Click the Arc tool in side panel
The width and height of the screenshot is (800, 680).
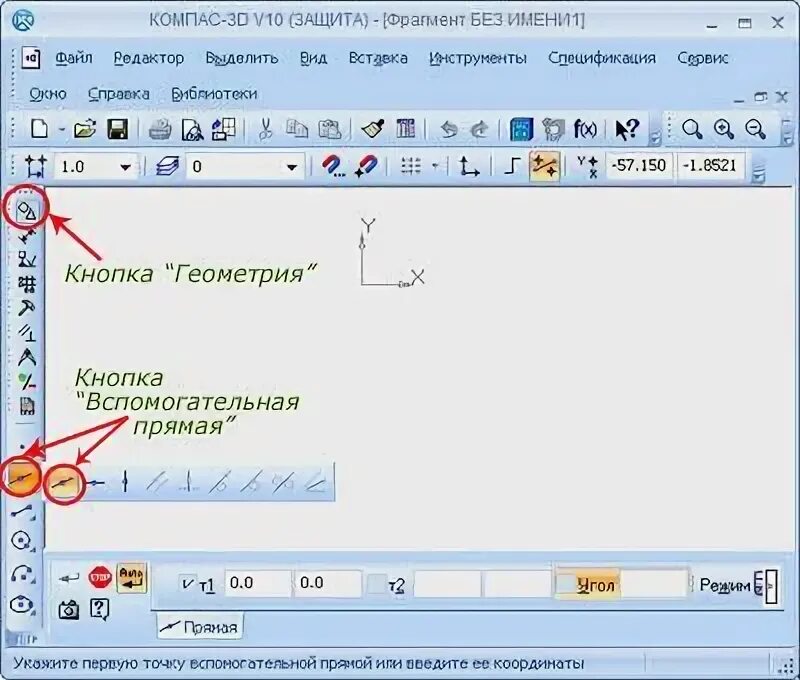pos(22,573)
